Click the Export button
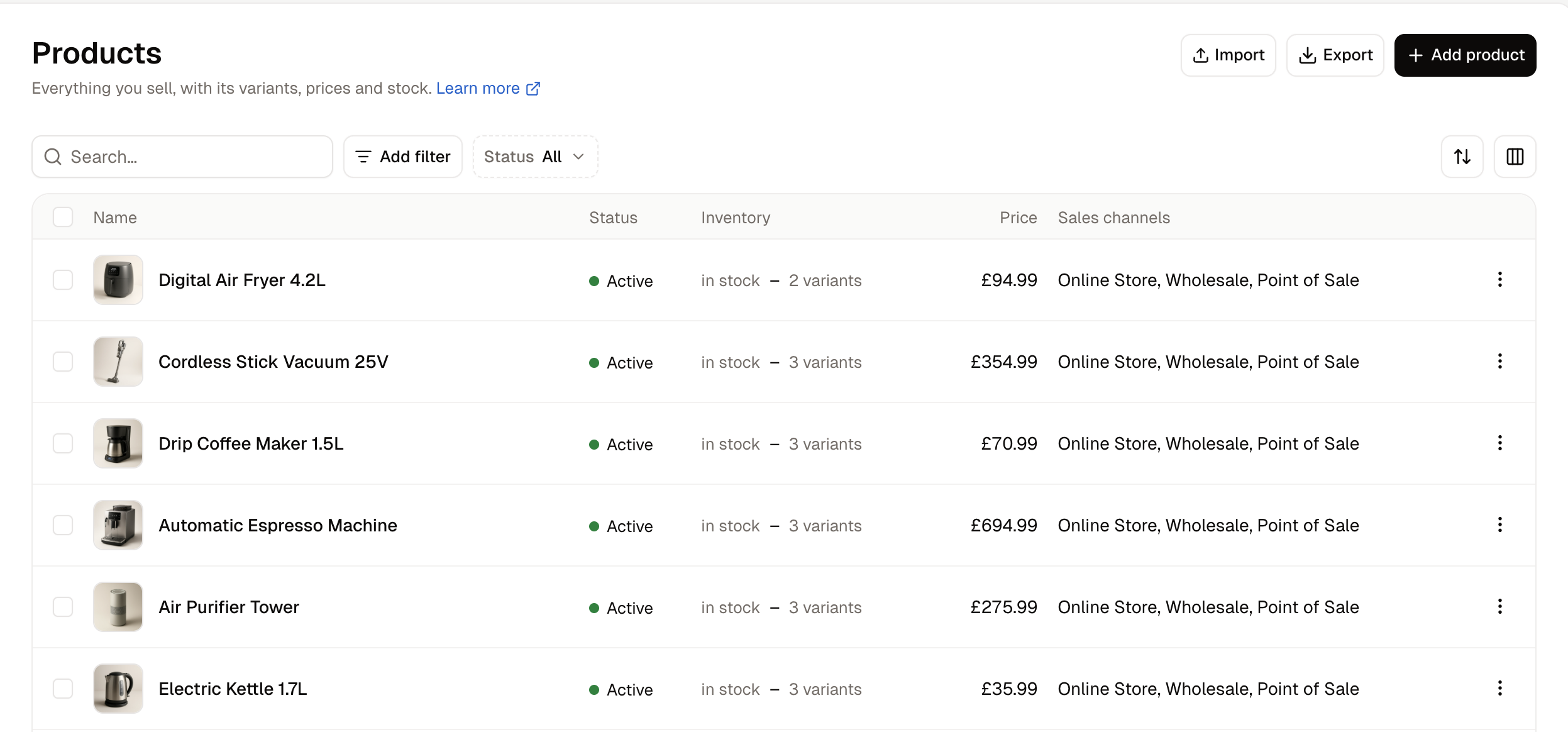The height and width of the screenshot is (732, 1568). pyautogui.click(x=1335, y=55)
